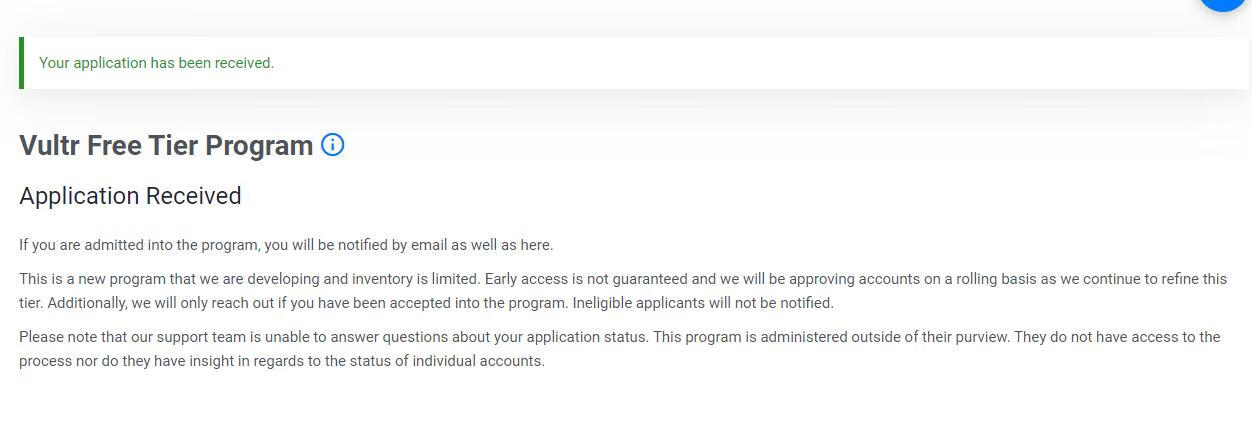Click the info icon beside Vultr Free Tier Program

[x=332, y=145]
